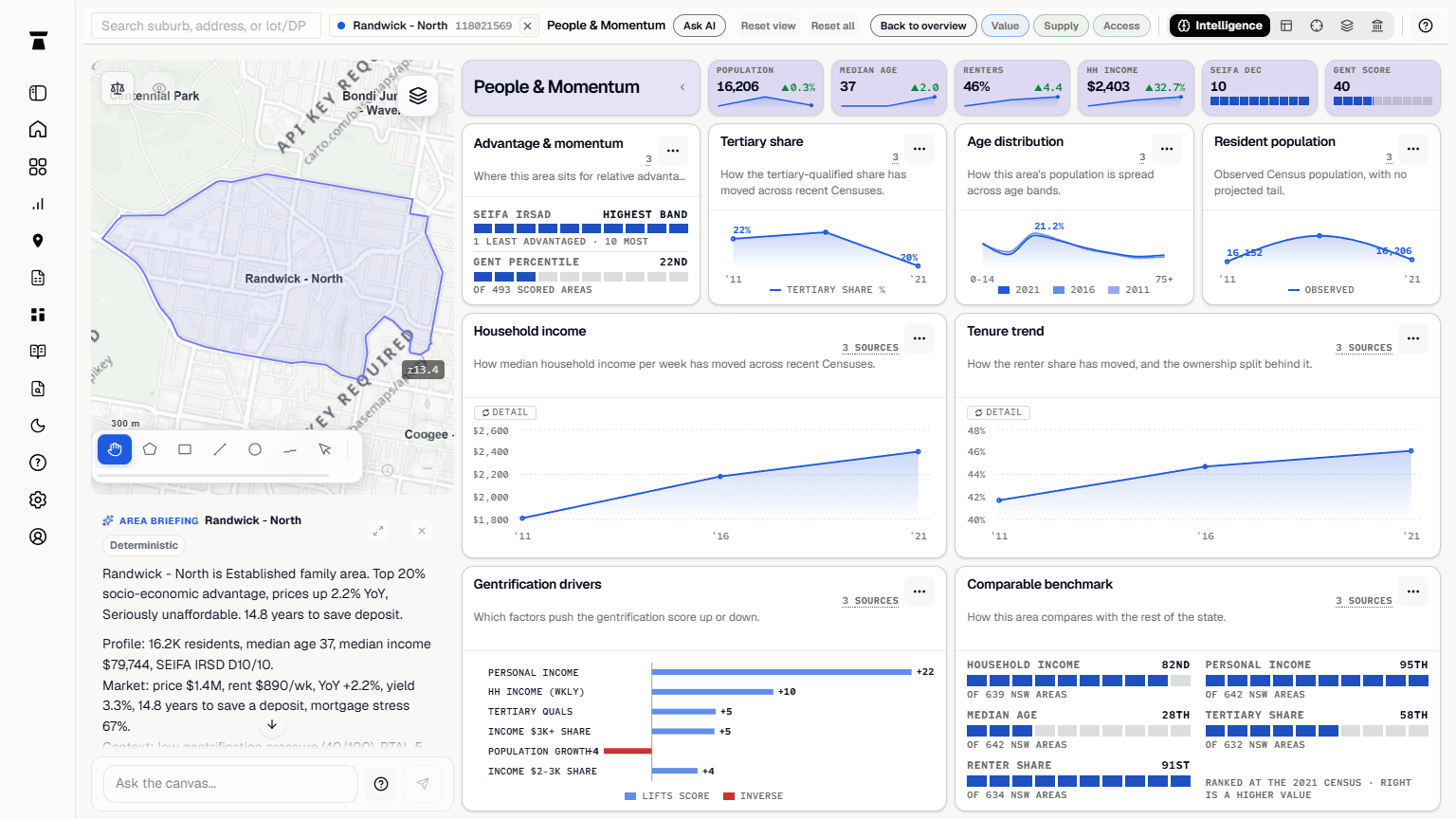
Task: Select the Intelligence tab
Action: click(1220, 26)
